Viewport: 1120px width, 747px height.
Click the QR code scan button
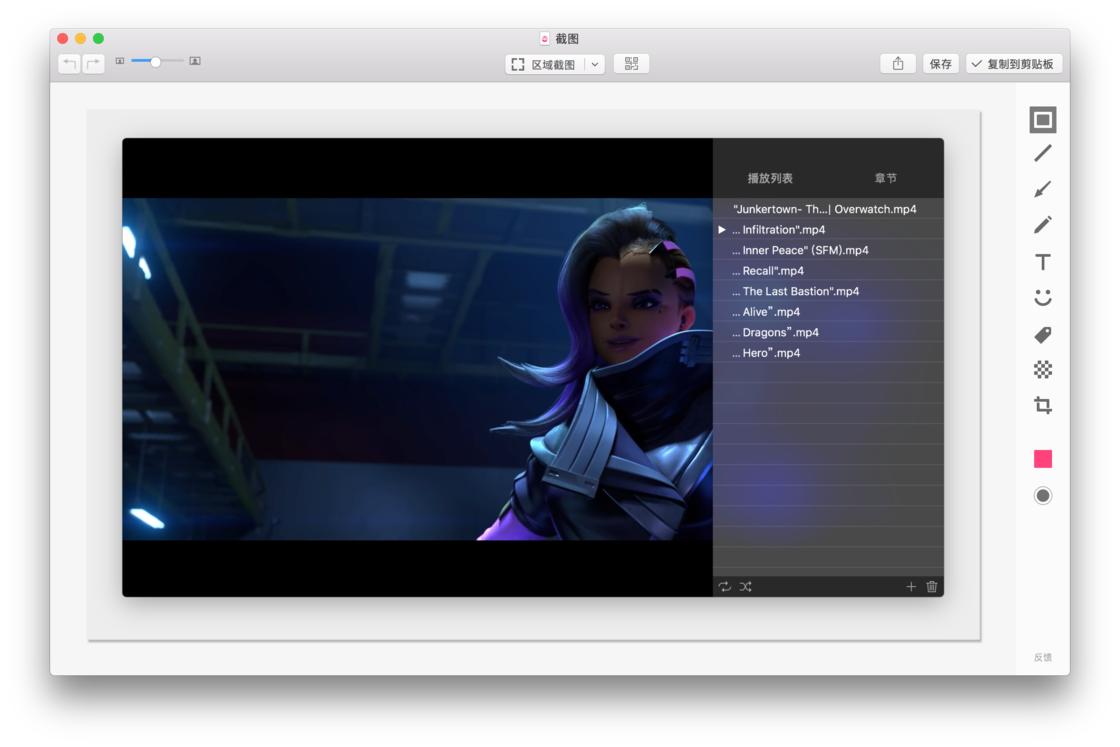click(631, 64)
